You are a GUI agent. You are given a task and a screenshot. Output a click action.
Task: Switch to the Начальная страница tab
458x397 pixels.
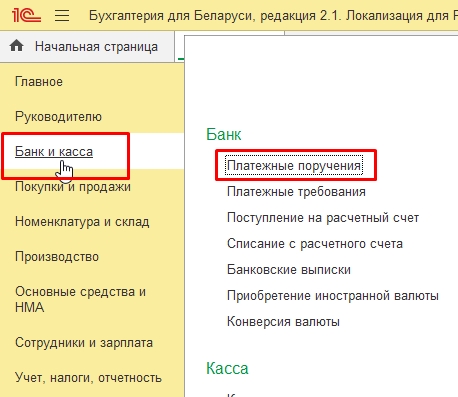pyautogui.click(x=87, y=46)
